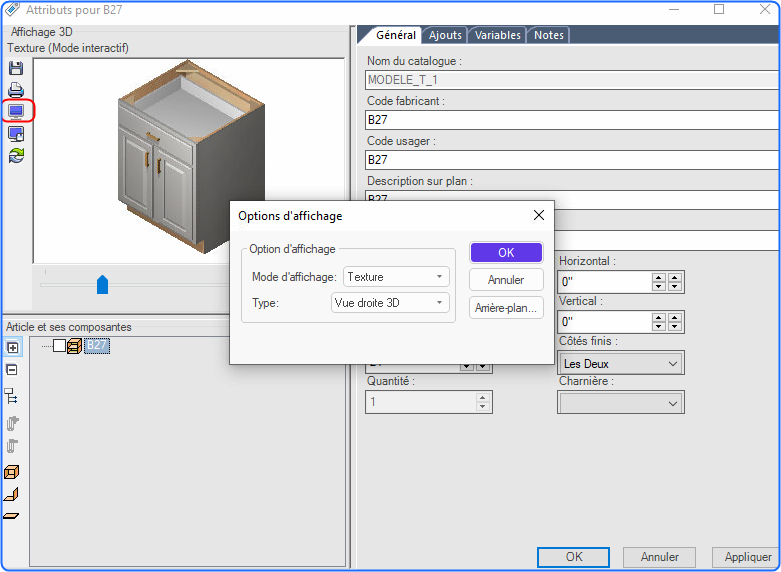Image resolution: width=781 pixels, height=572 pixels.
Task: Click the printer icon in 3D view toolbar
Action: click(16, 90)
